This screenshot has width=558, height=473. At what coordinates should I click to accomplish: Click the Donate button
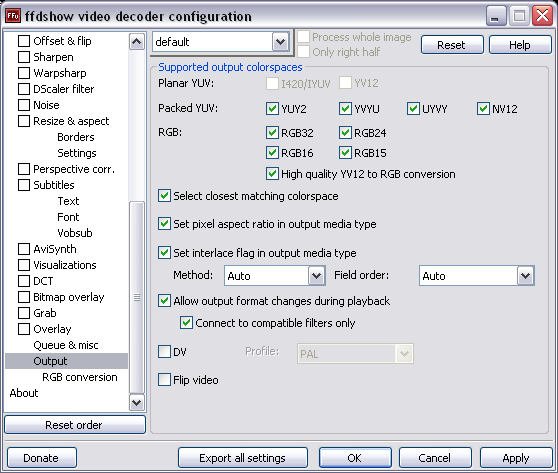click(x=42, y=458)
